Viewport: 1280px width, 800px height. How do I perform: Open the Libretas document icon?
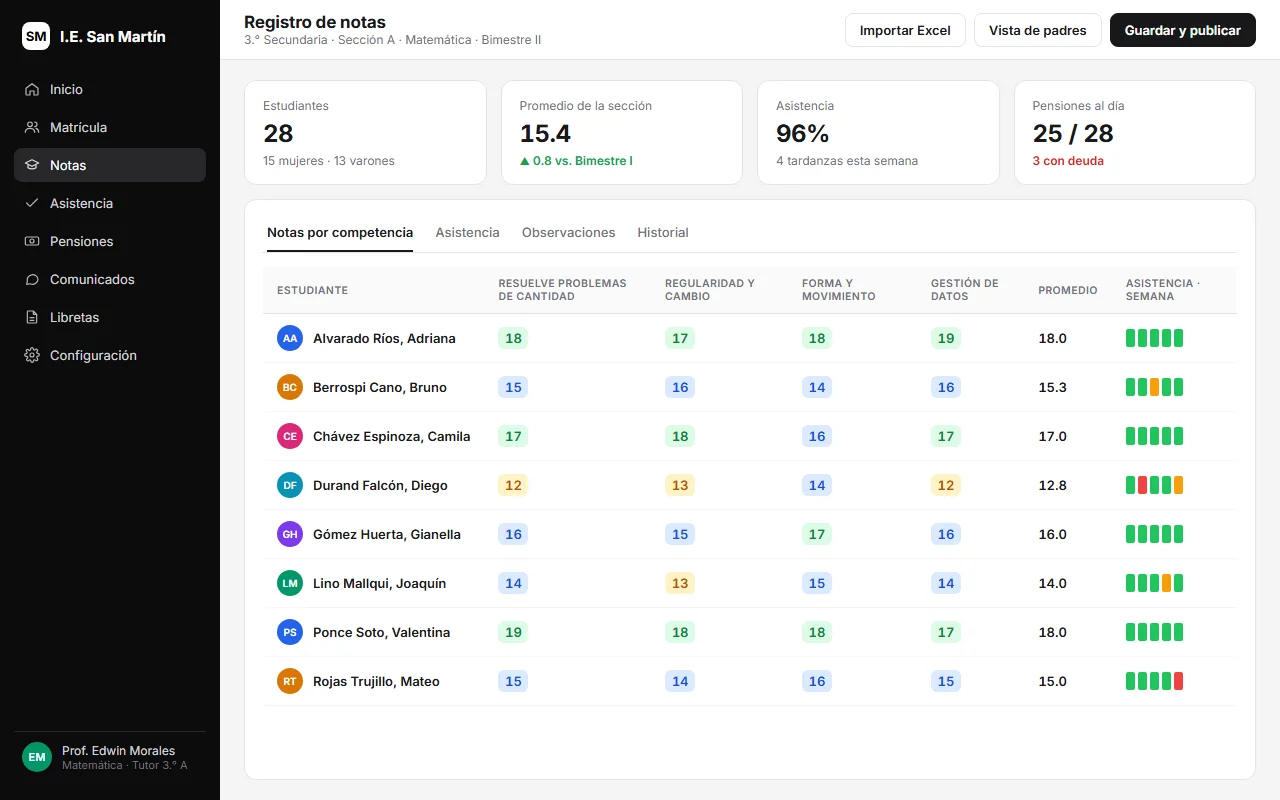coord(32,317)
